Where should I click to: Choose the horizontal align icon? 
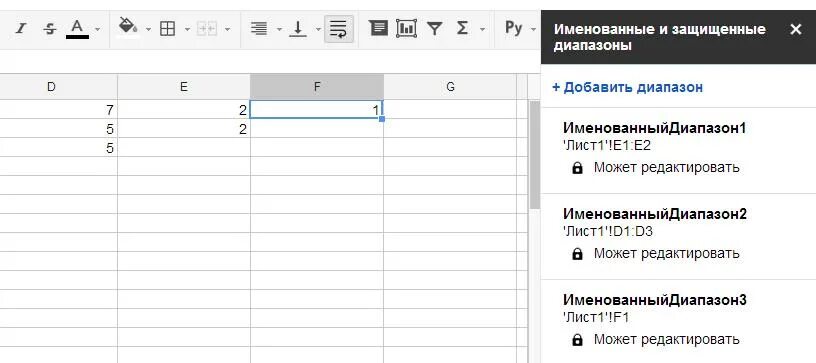(259, 29)
